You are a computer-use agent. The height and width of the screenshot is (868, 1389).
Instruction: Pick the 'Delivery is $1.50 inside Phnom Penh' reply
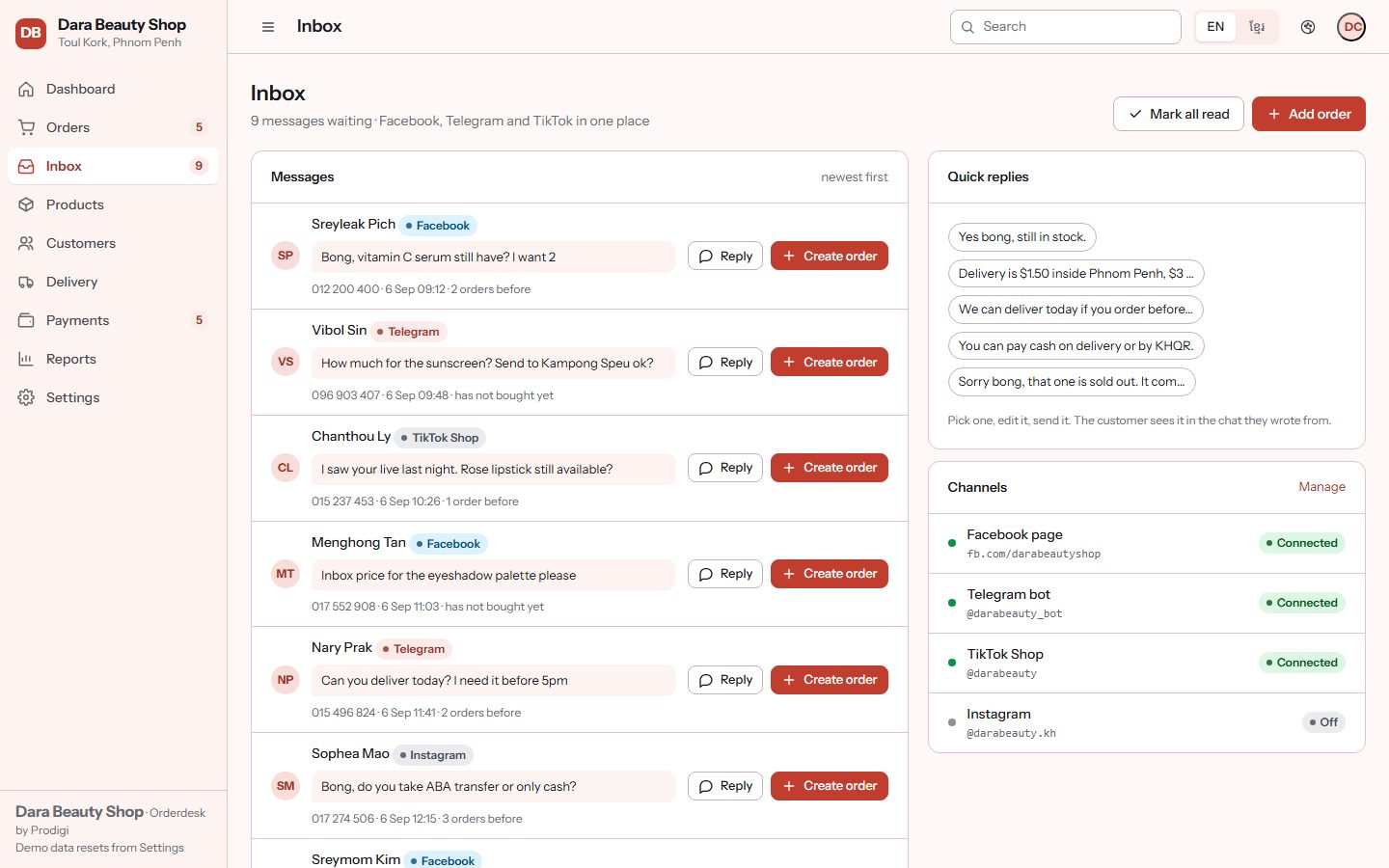click(1076, 274)
